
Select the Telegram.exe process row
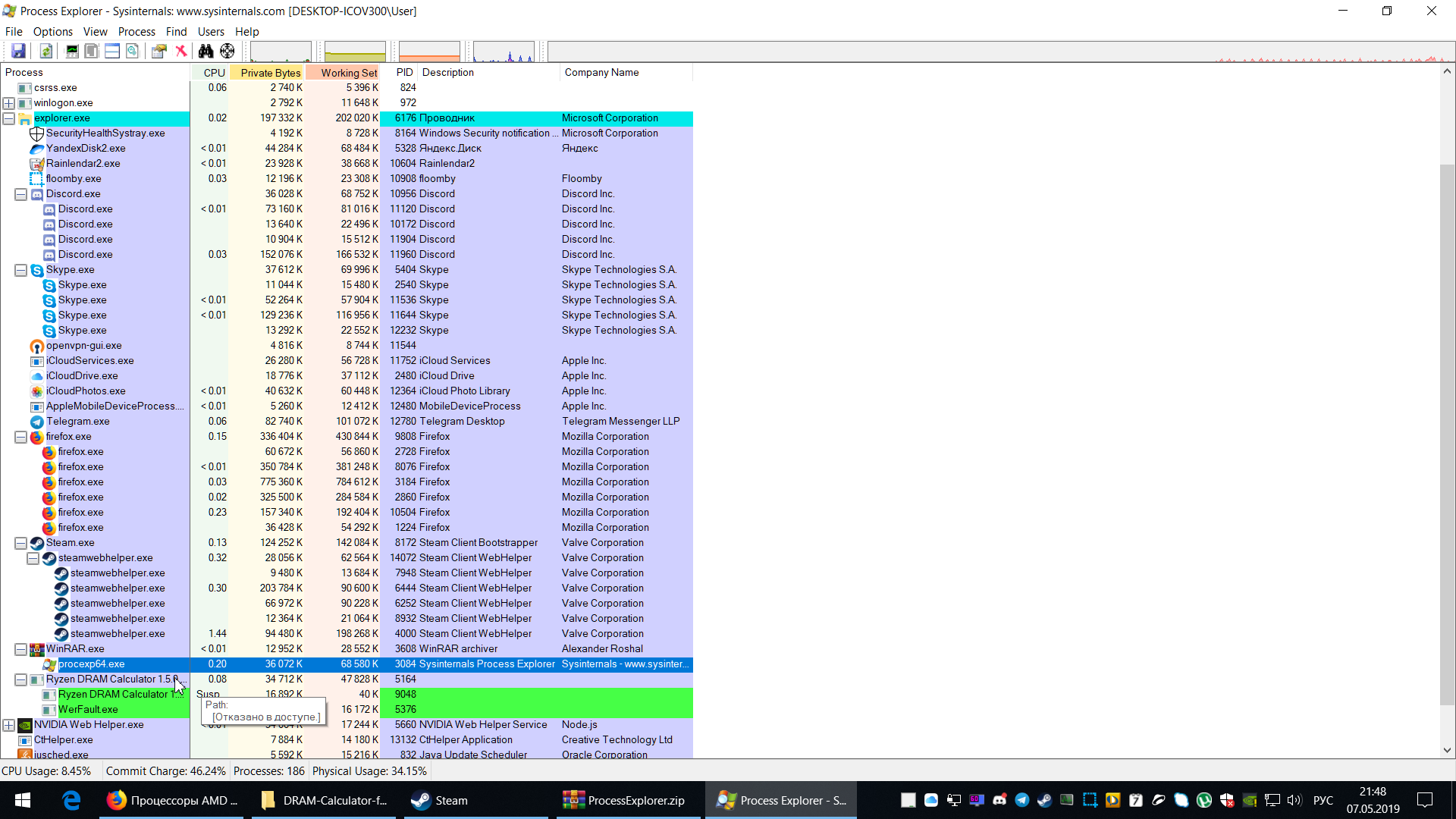[x=77, y=422]
